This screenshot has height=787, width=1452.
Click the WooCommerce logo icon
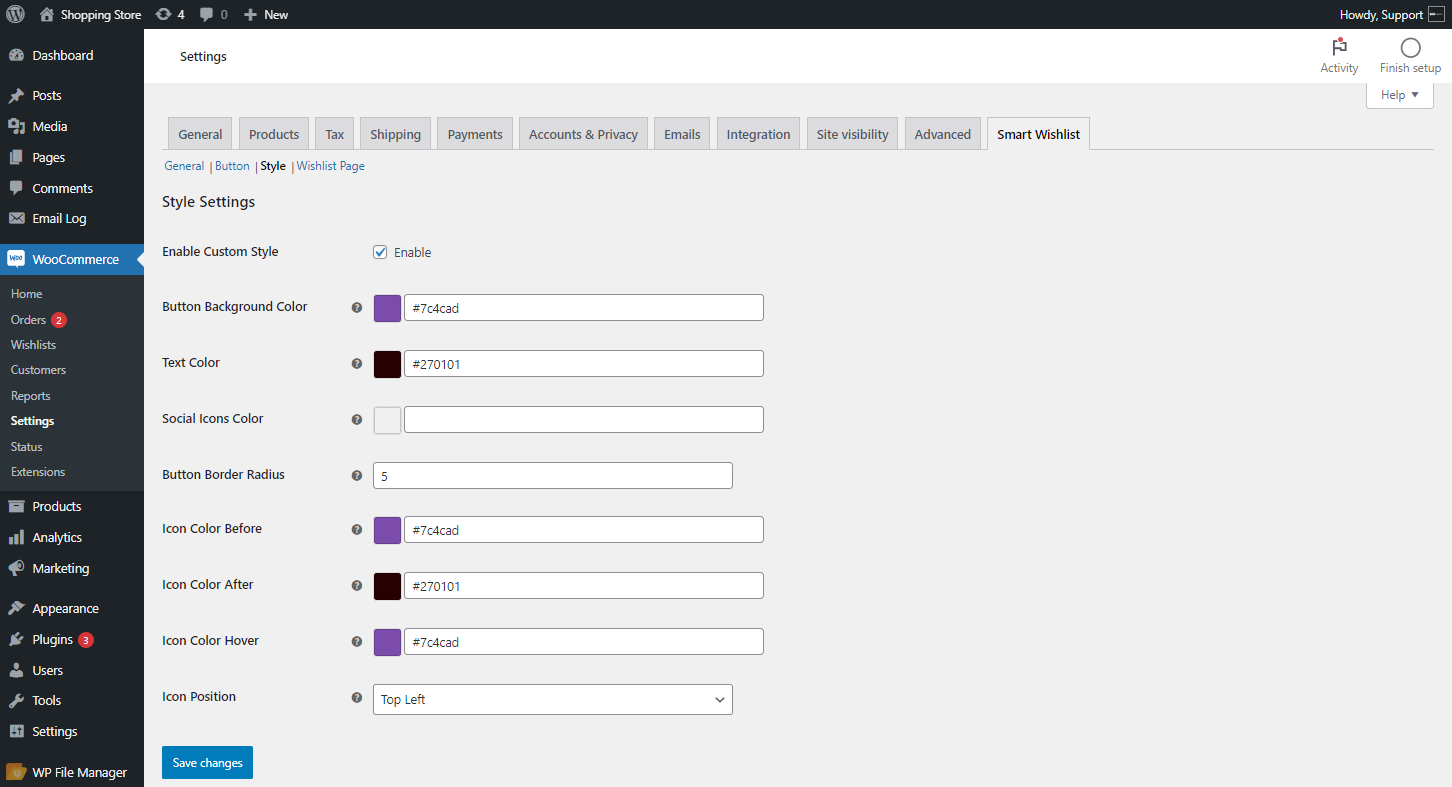click(x=16, y=259)
